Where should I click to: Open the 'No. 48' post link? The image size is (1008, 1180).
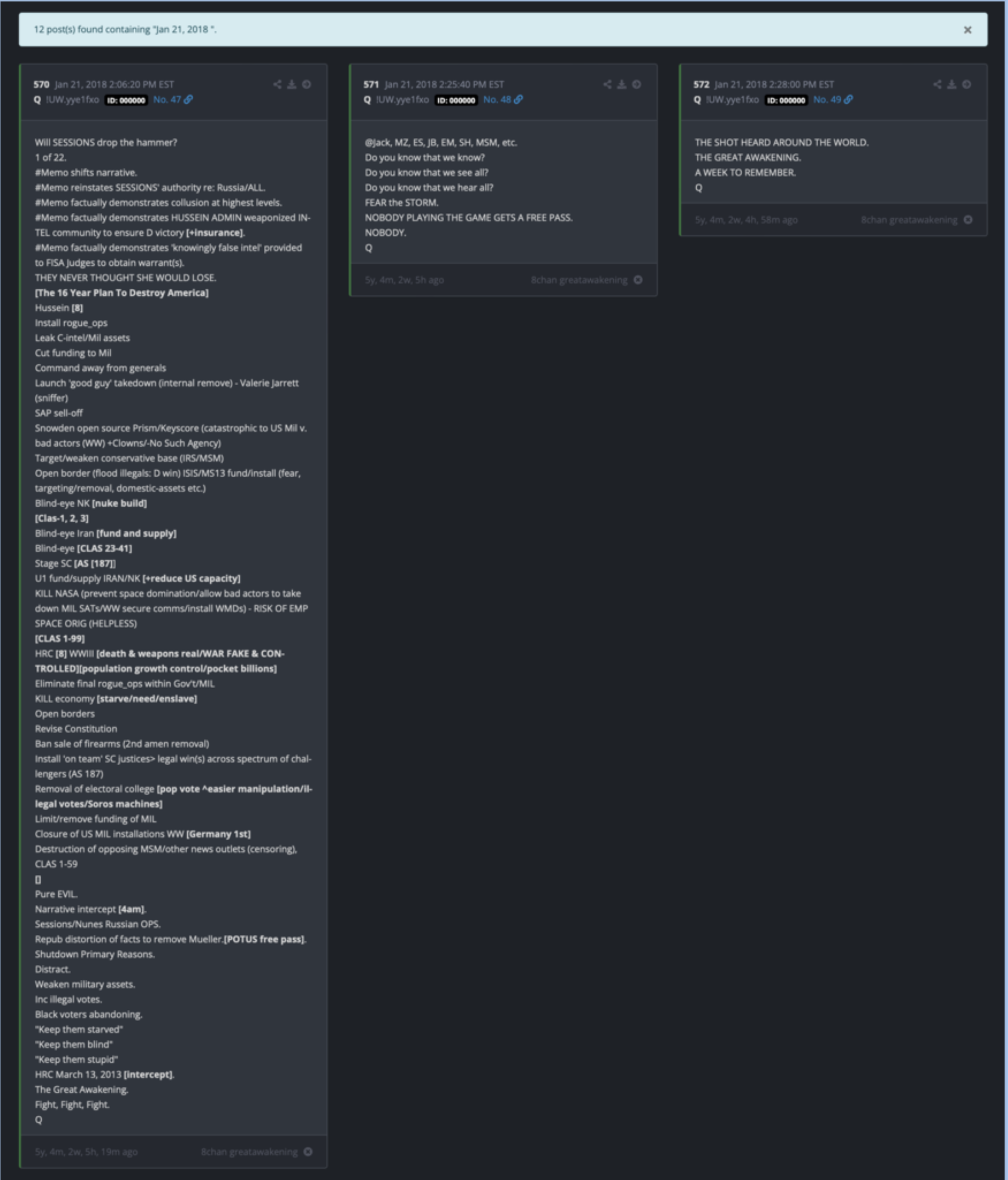(x=497, y=100)
